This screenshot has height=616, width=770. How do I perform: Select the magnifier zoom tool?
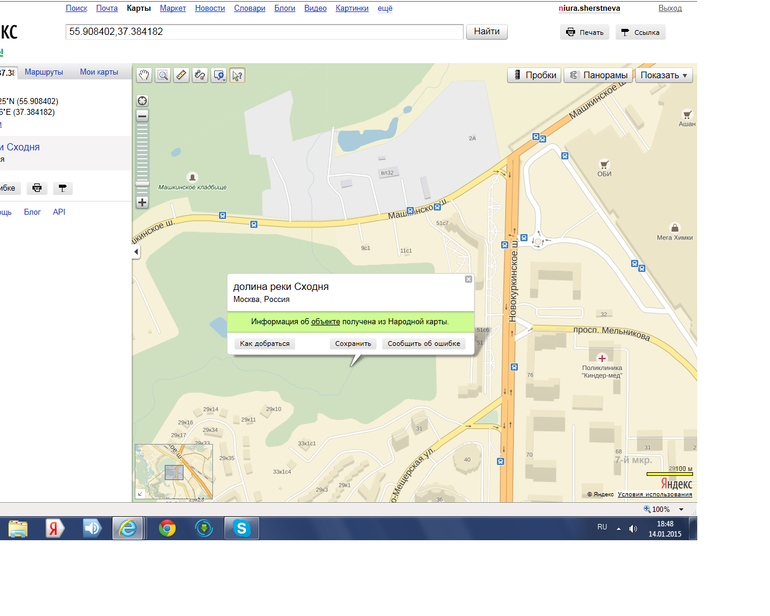pyautogui.click(x=162, y=75)
